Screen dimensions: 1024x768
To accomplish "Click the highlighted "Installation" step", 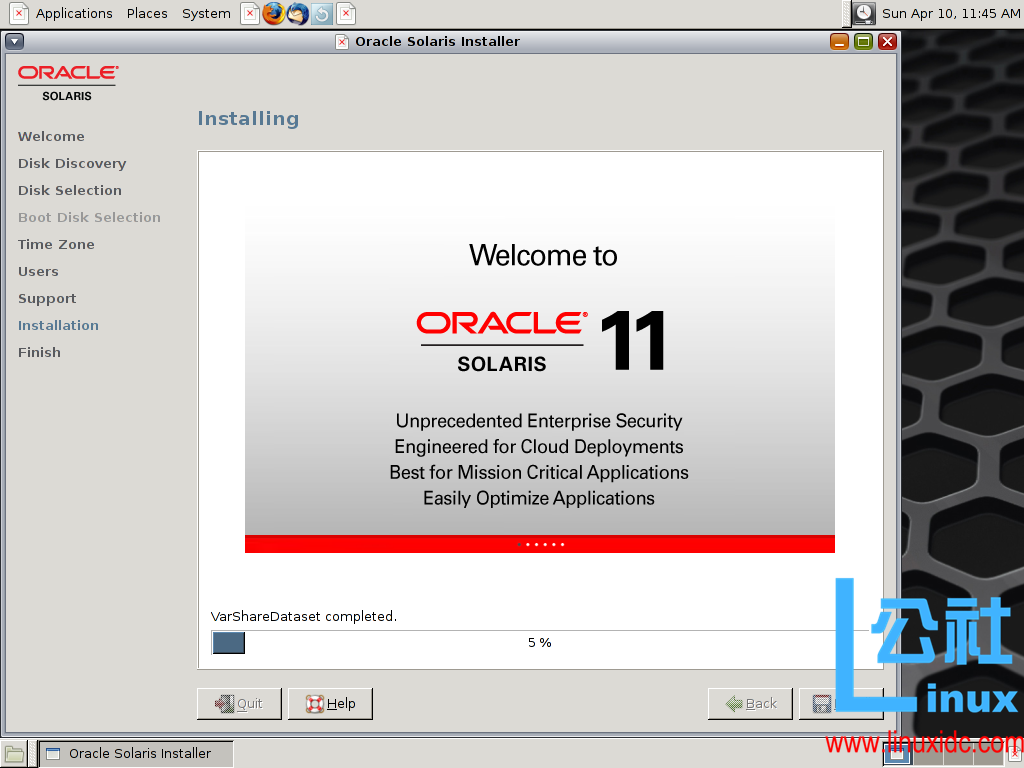I will coord(58,325).
